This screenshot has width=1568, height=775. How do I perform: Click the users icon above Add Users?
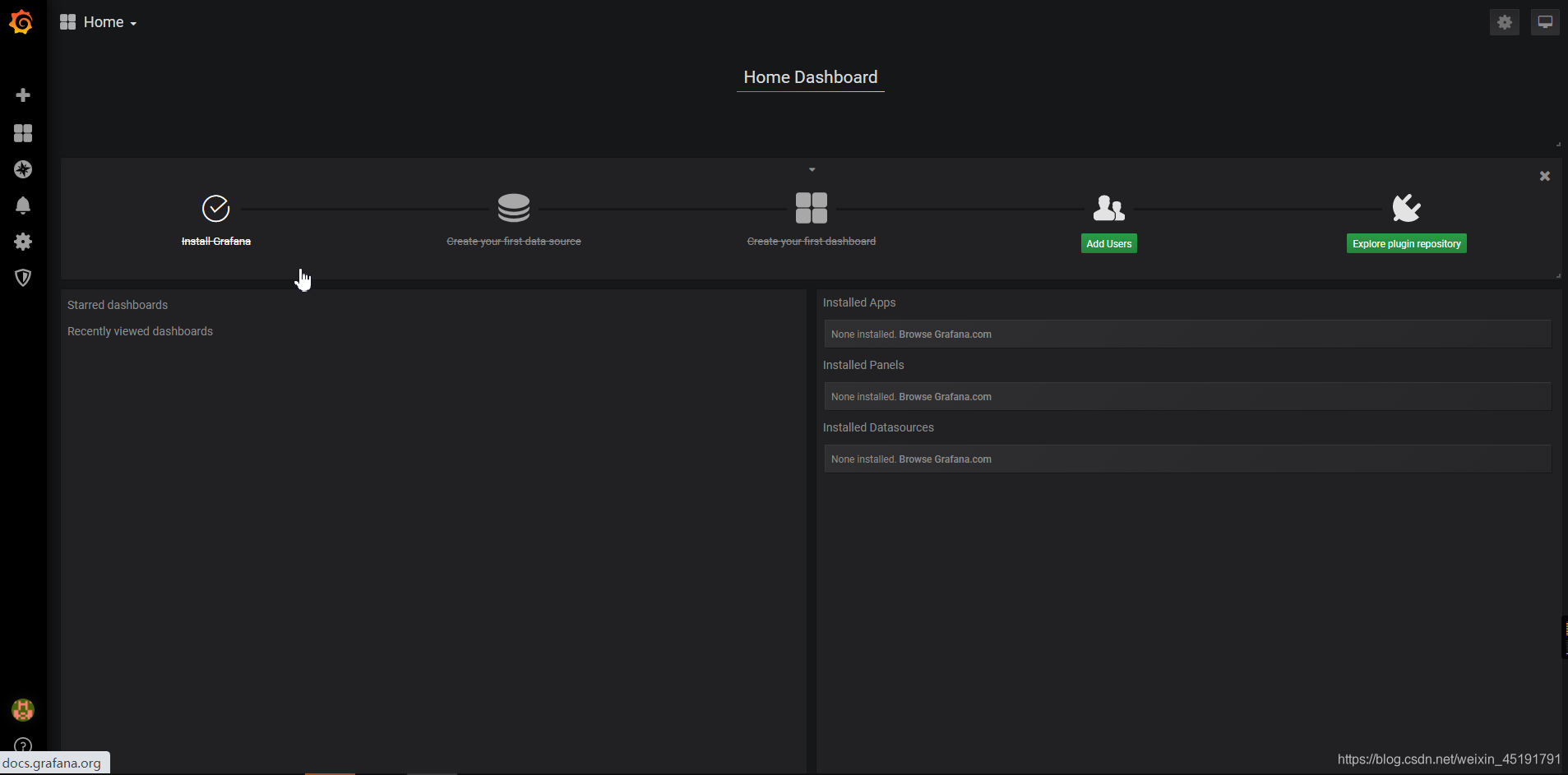pos(1109,208)
